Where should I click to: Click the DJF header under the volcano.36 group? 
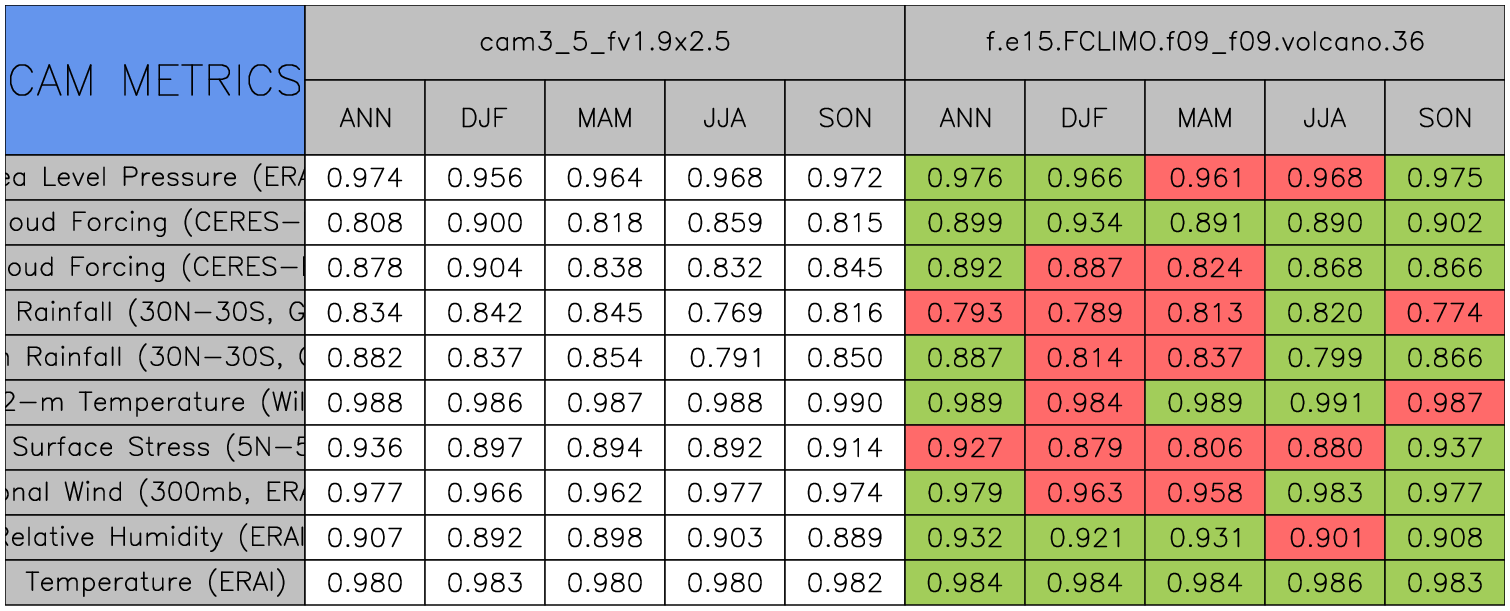point(1084,118)
